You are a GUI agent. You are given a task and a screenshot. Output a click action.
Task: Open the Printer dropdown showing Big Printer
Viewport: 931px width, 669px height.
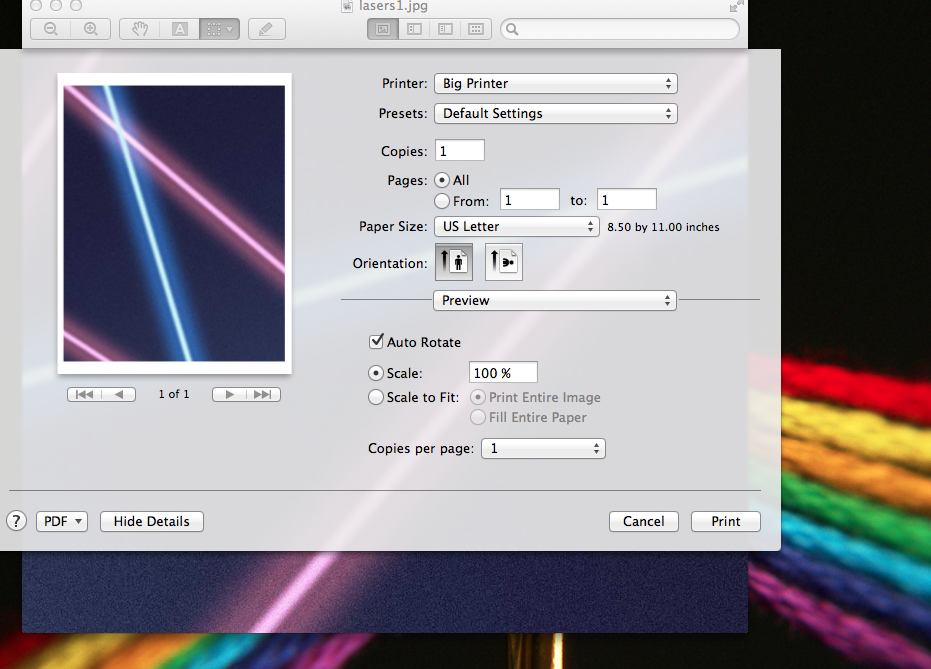coord(556,84)
